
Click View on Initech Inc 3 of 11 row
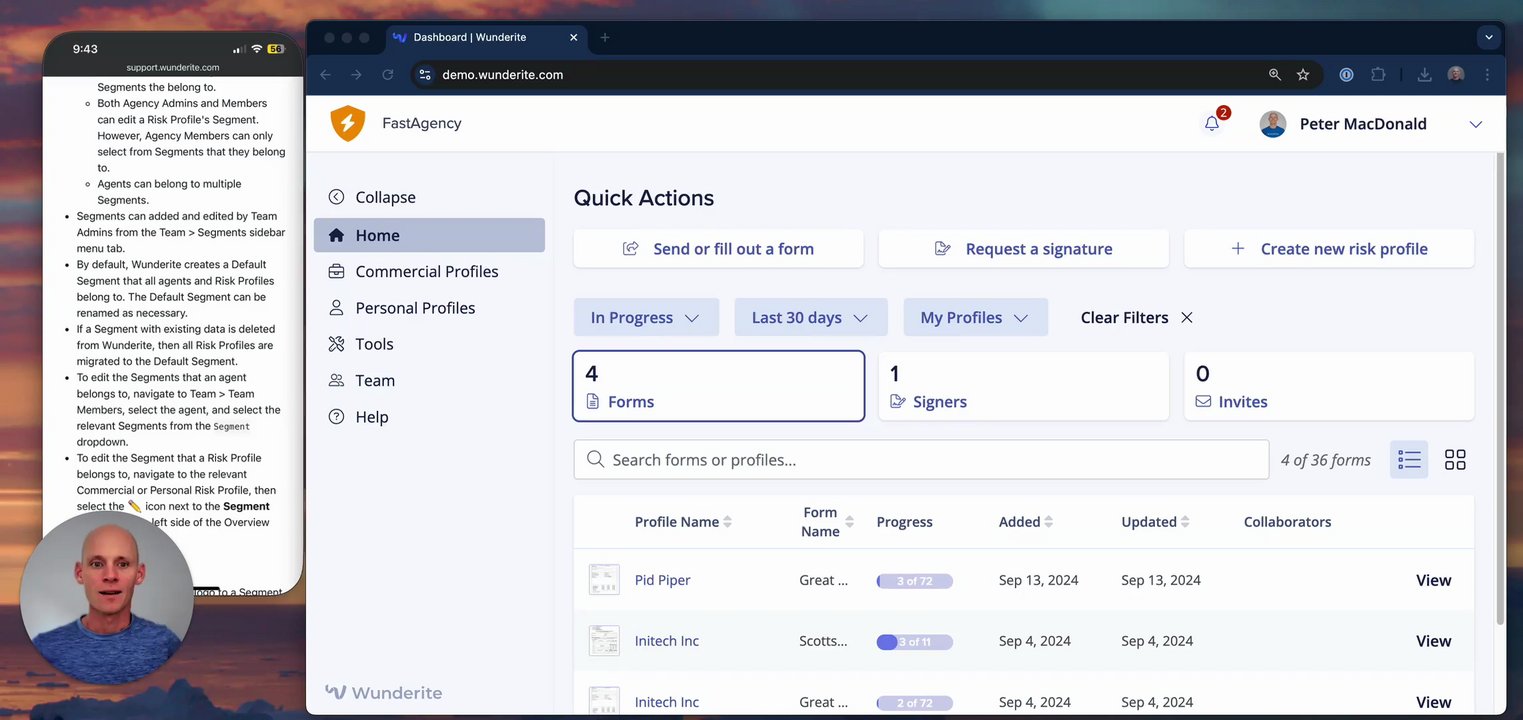tap(1433, 641)
